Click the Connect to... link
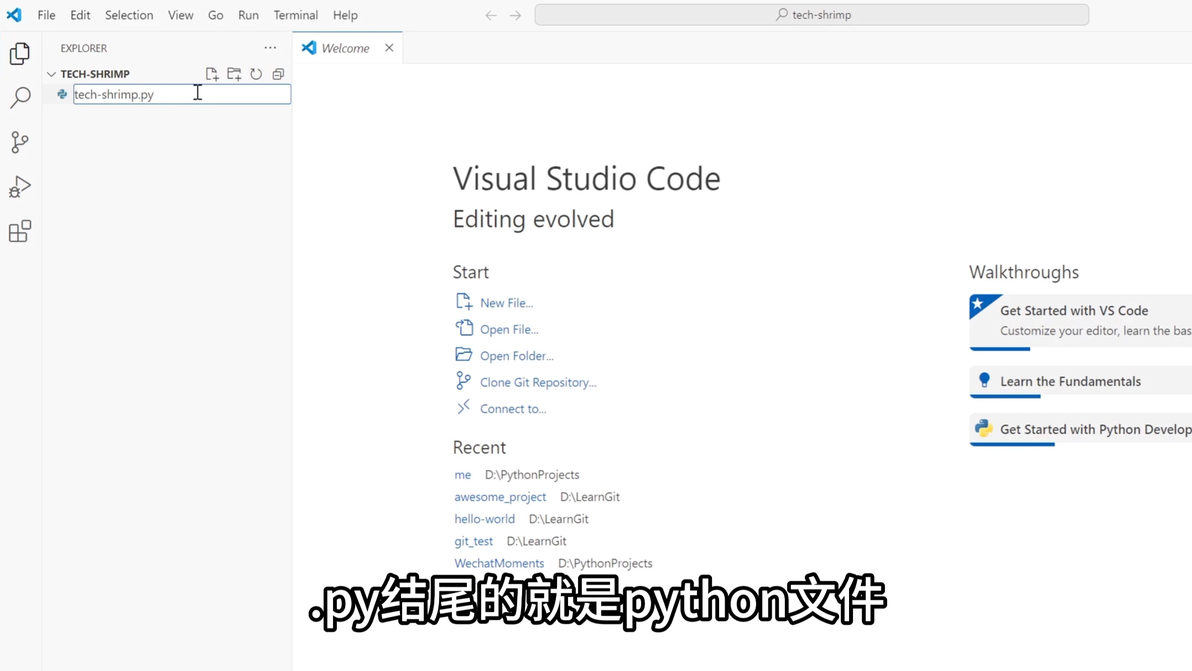 click(512, 409)
